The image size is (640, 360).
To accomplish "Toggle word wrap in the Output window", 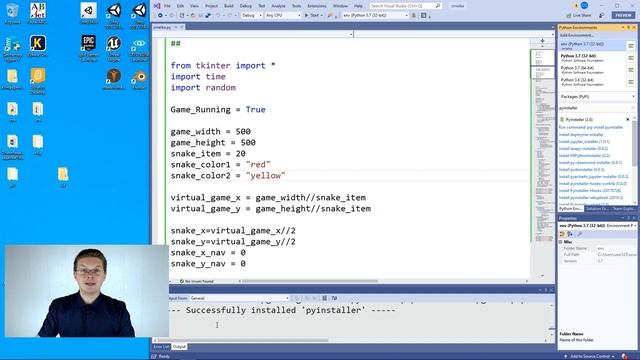I will point(334,298).
